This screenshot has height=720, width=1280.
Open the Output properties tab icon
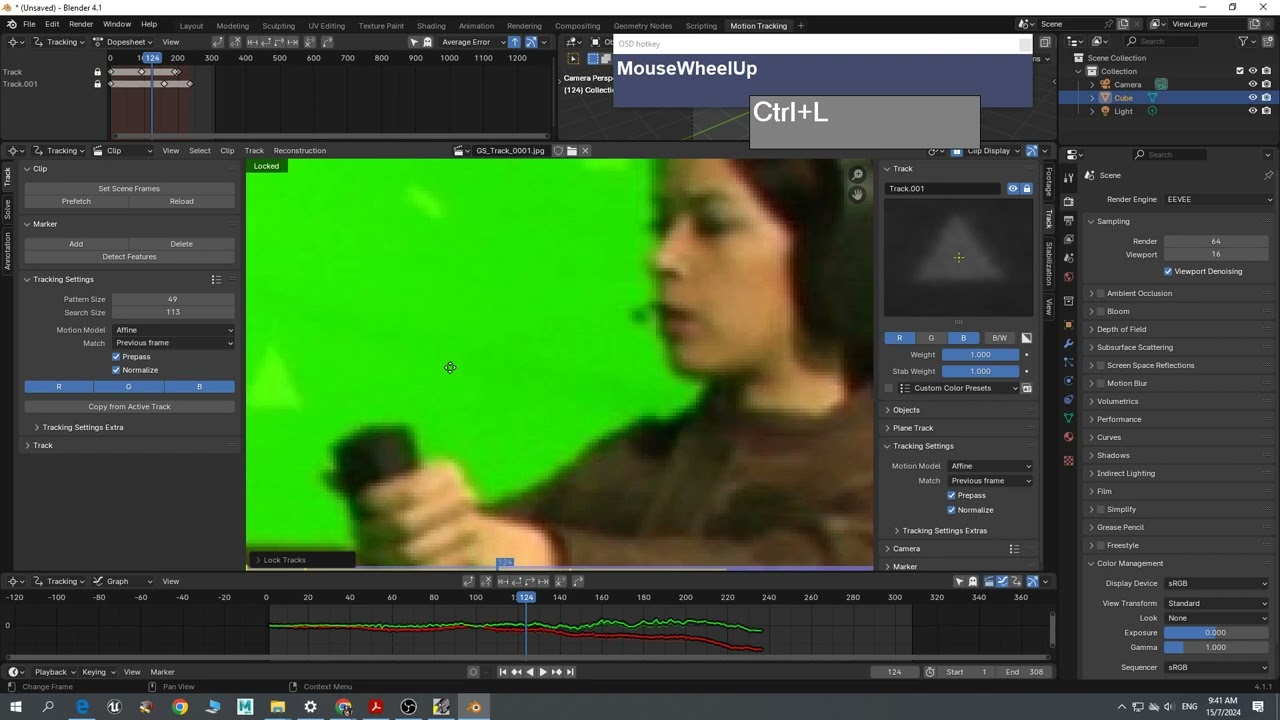(1068, 220)
